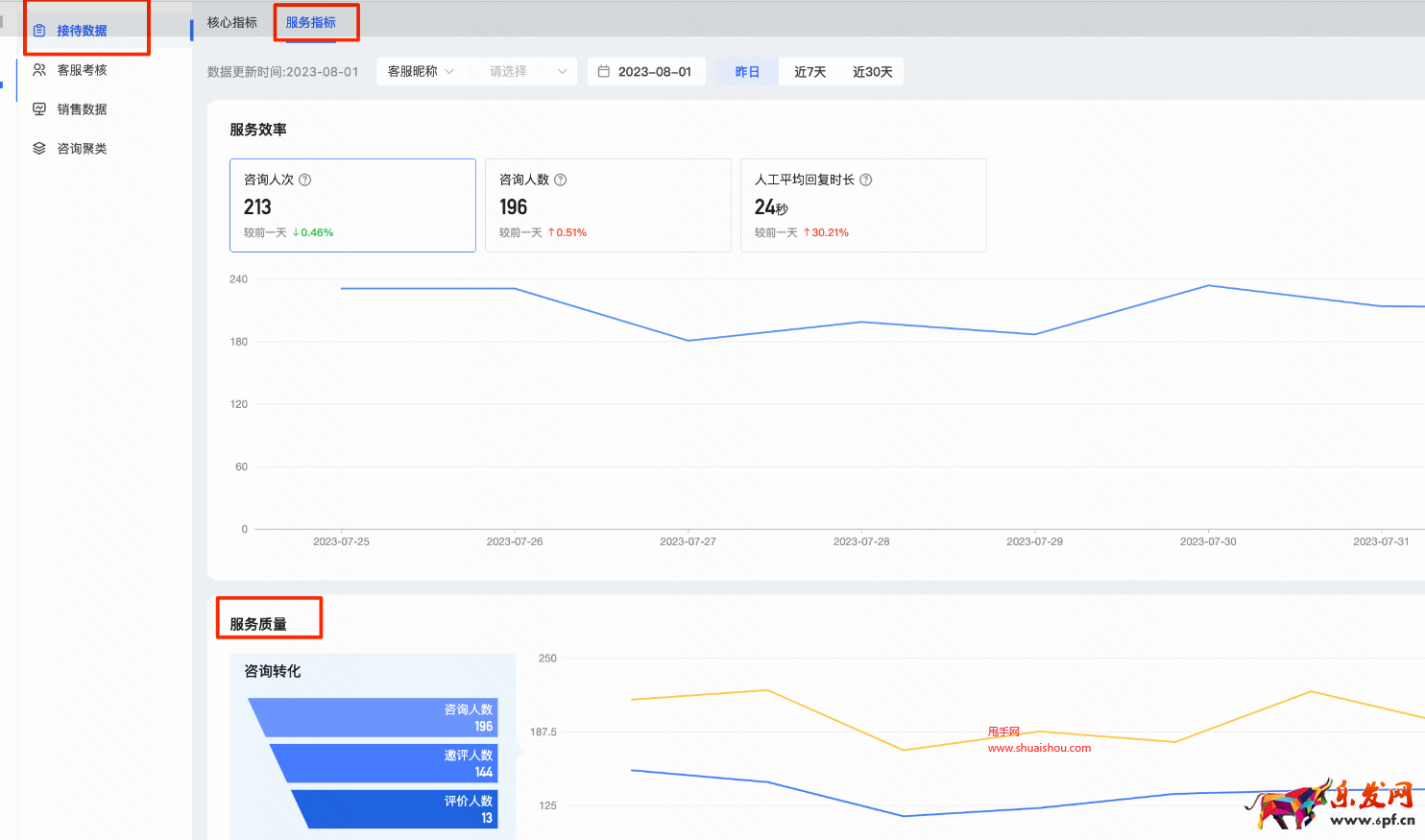This screenshot has height=840, width=1425.
Task: Select the 咨询人数 196 metric card
Action: click(x=608, y=205)
